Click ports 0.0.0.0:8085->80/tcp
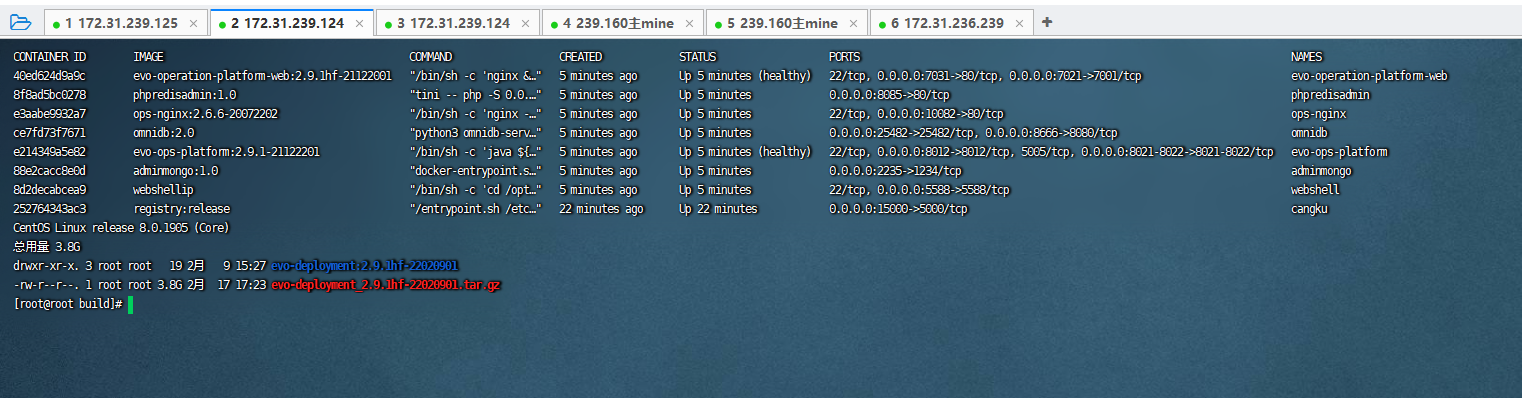The width and height of the screenshot is (1522, 398). [890, 95]
